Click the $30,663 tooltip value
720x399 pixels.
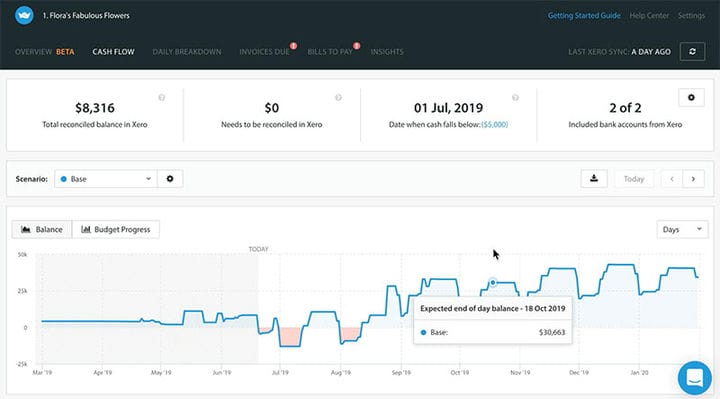(x=552, y=332)
